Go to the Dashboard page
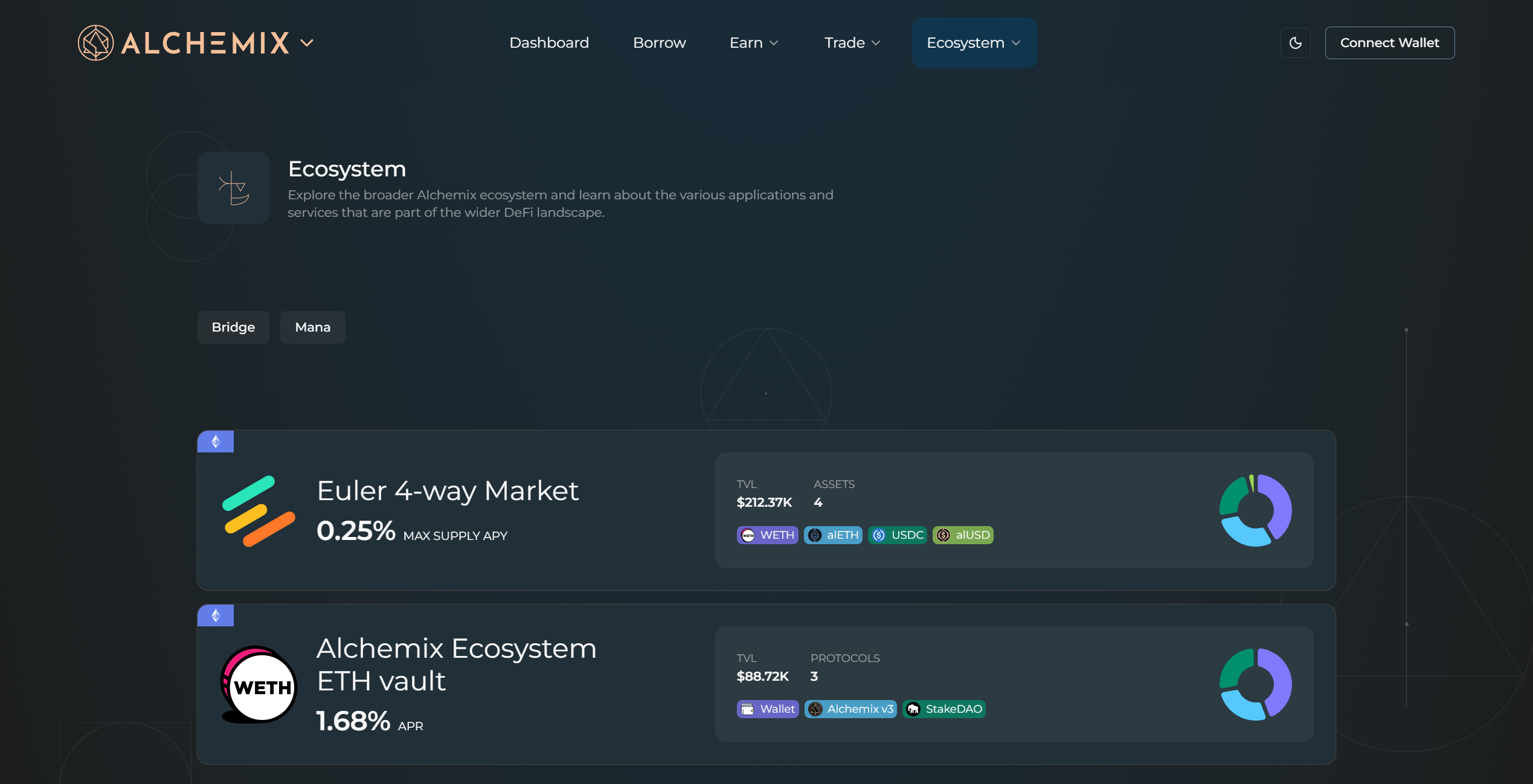The height and width of the screenshot is (784, 1533). pos(549,43)
